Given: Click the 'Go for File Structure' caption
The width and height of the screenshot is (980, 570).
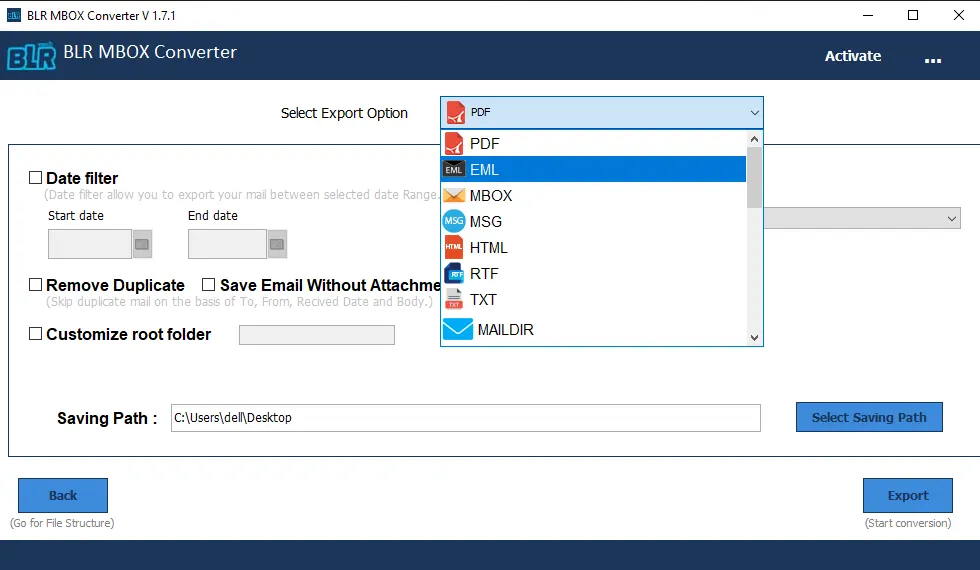Looking at the screenshot, I should click(x=62, y=522).
